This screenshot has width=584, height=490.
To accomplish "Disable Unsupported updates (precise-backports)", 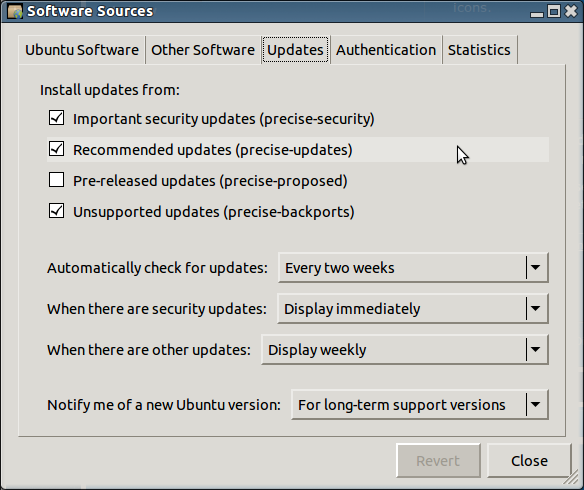I will tap(56, 211).
